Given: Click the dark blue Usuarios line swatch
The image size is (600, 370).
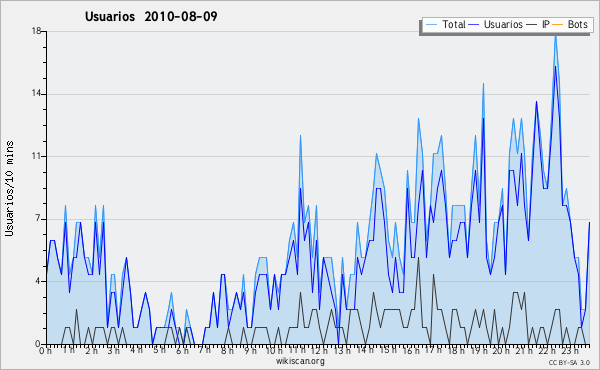Looking at the screenshot, I should [474, 25].
